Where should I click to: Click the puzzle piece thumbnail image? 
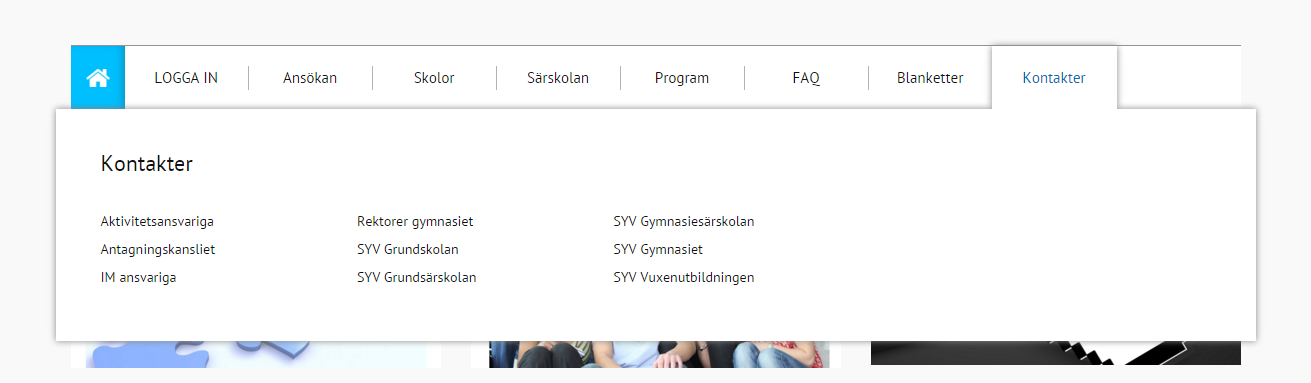(256, 354)
